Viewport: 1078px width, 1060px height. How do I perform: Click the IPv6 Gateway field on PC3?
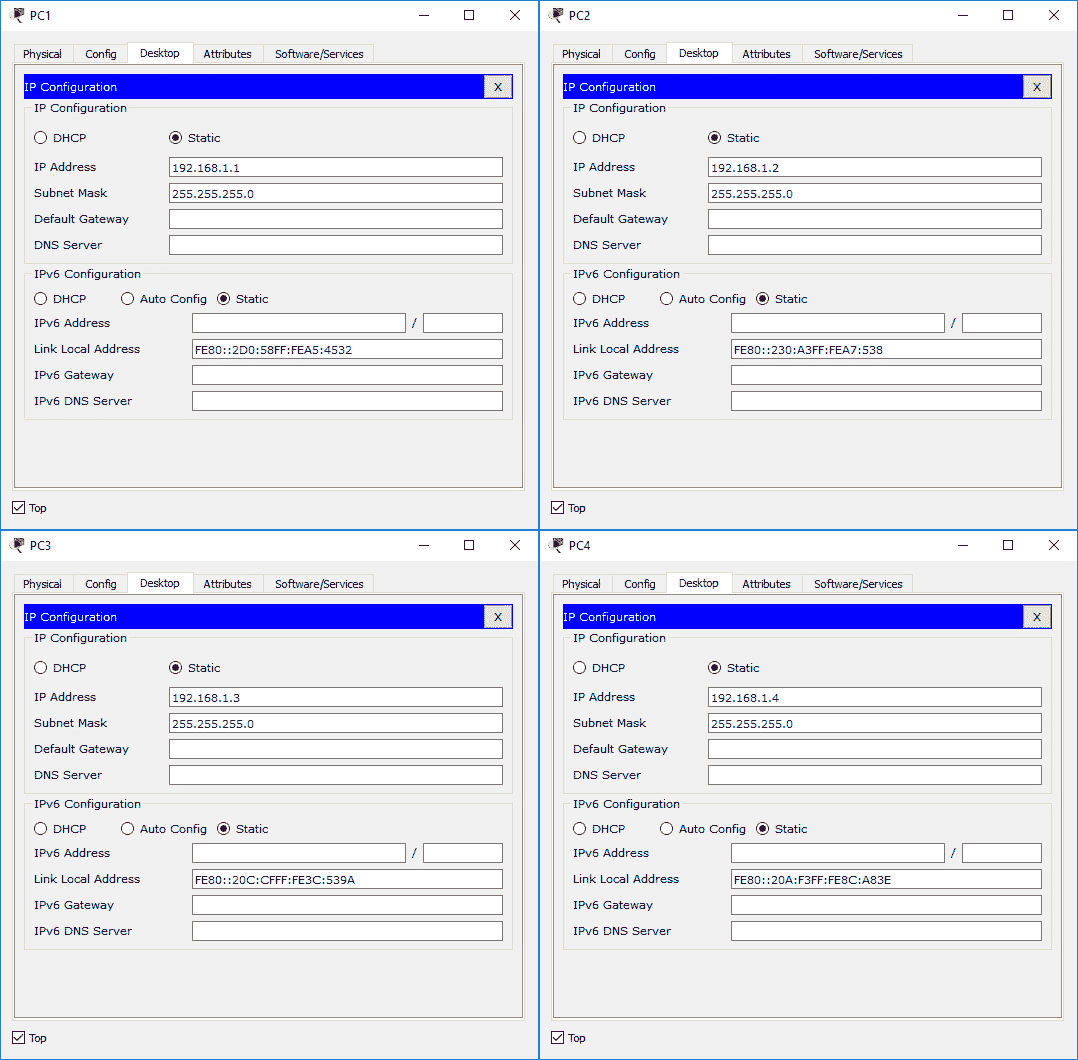(x=346, y=904)
